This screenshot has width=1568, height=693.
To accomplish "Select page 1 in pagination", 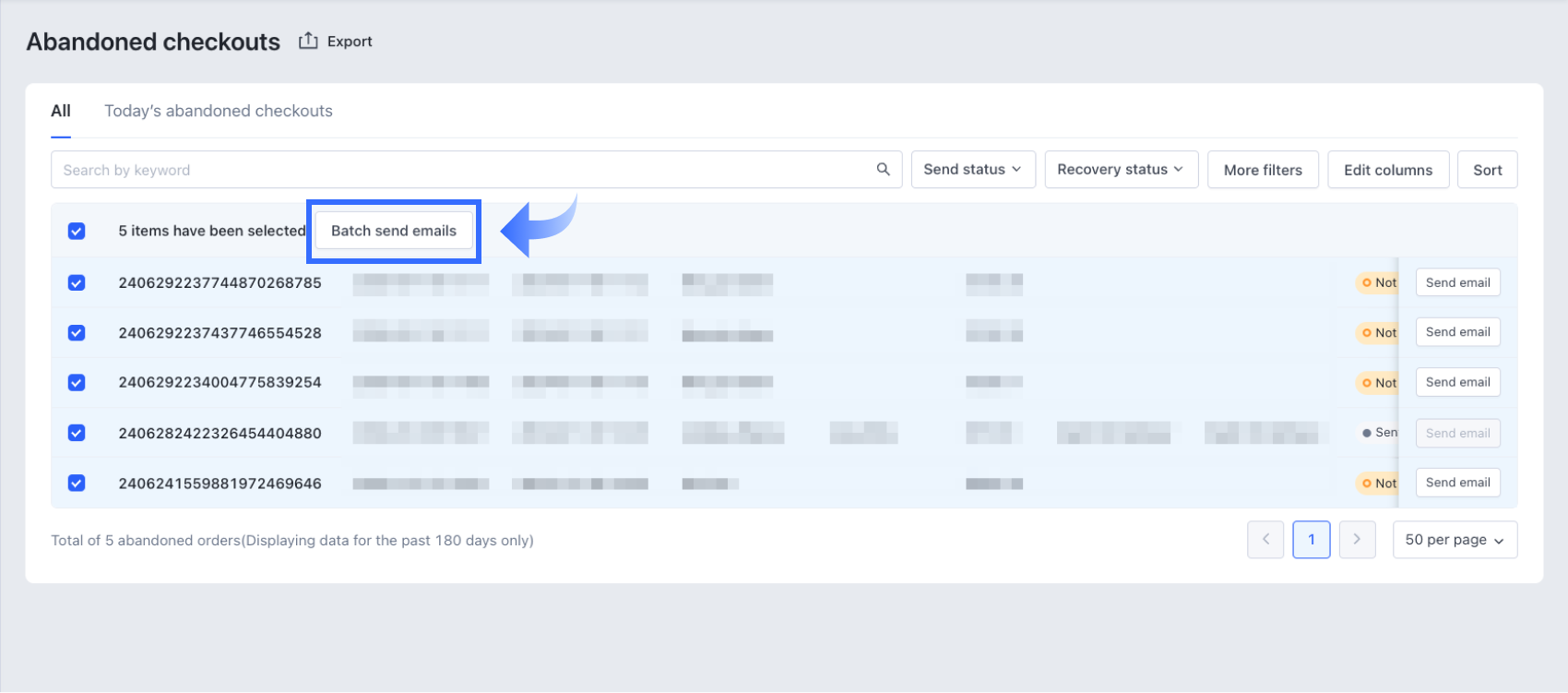I will 1311,540.
